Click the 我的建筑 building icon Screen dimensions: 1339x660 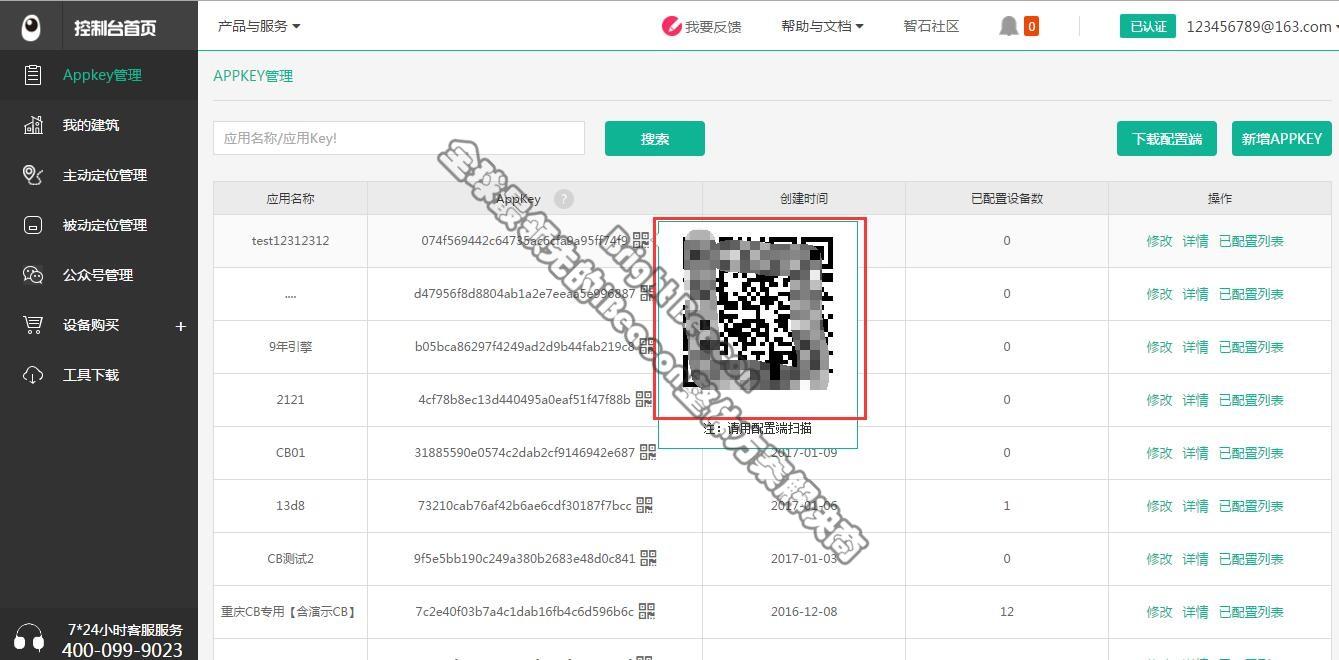click(33, 125)
